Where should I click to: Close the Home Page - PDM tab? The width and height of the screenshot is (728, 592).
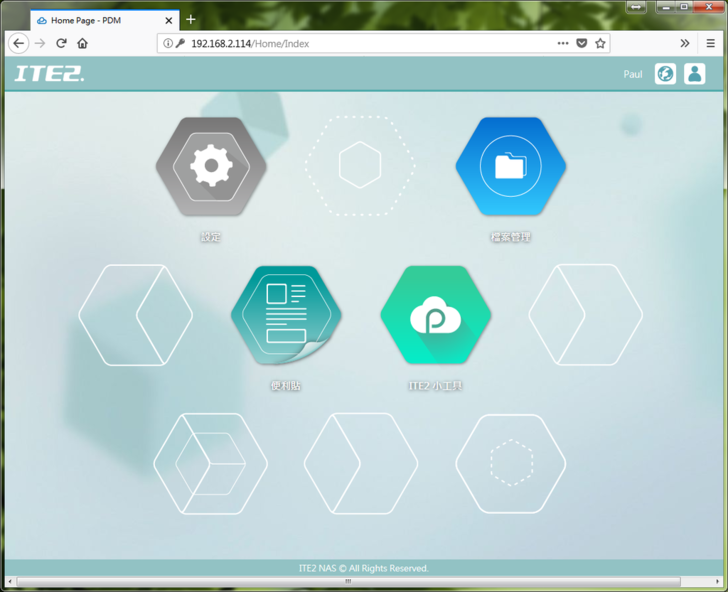(169, 20)
